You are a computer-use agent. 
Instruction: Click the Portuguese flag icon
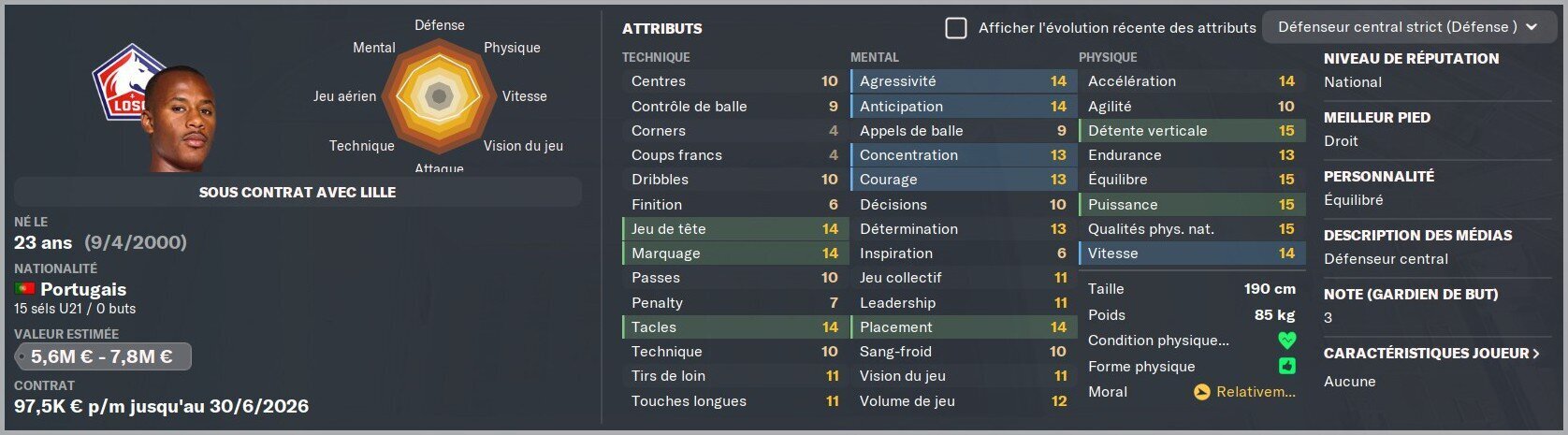coord(24,289)
